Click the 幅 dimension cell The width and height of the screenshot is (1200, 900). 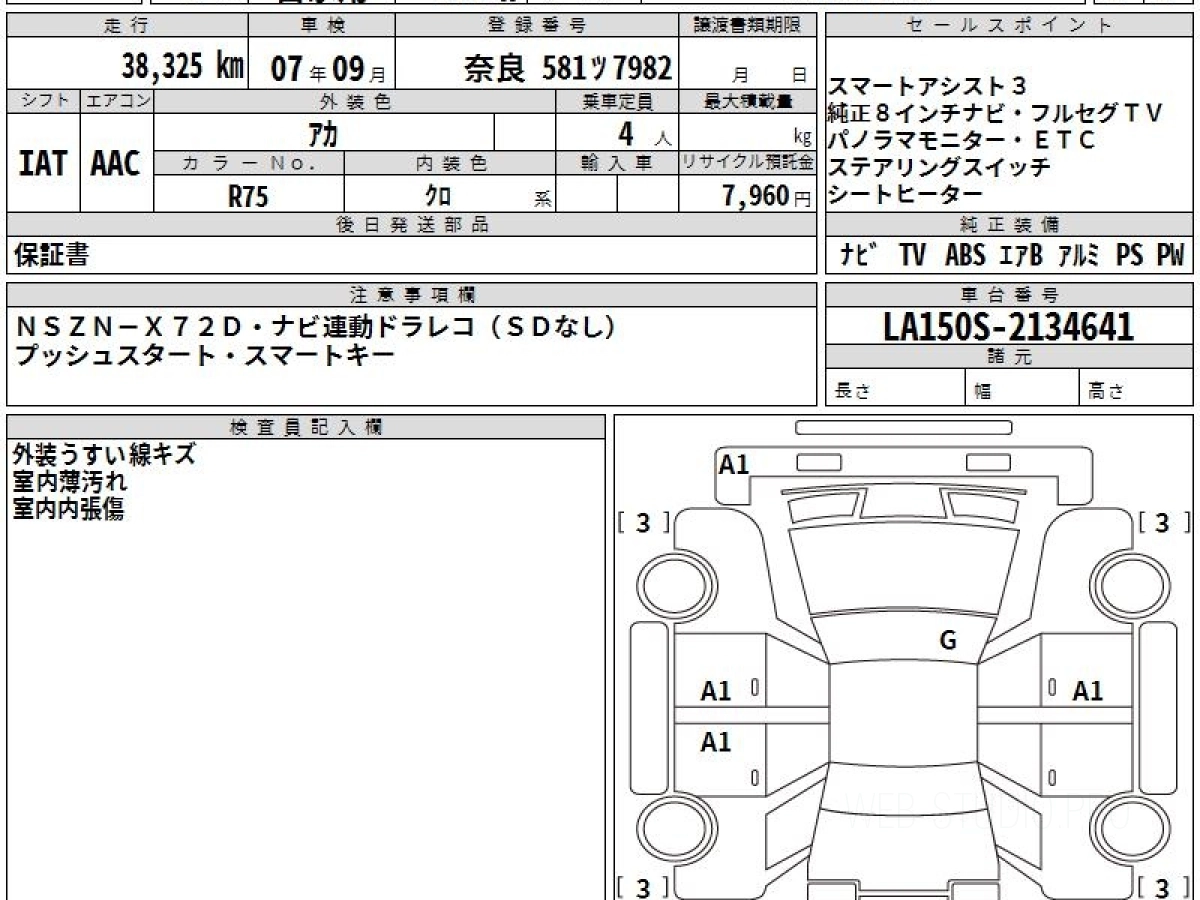[1022, 388]
